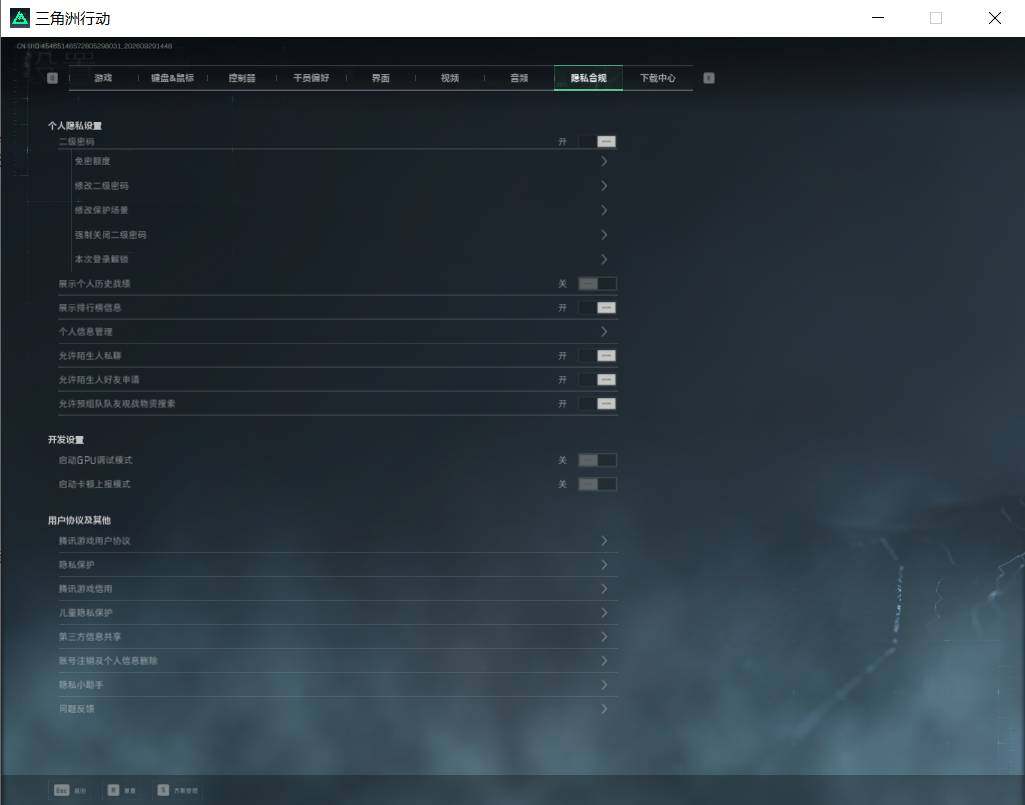
Task: Disable the 允许陌生人私聊 switch
Action: 597,356
